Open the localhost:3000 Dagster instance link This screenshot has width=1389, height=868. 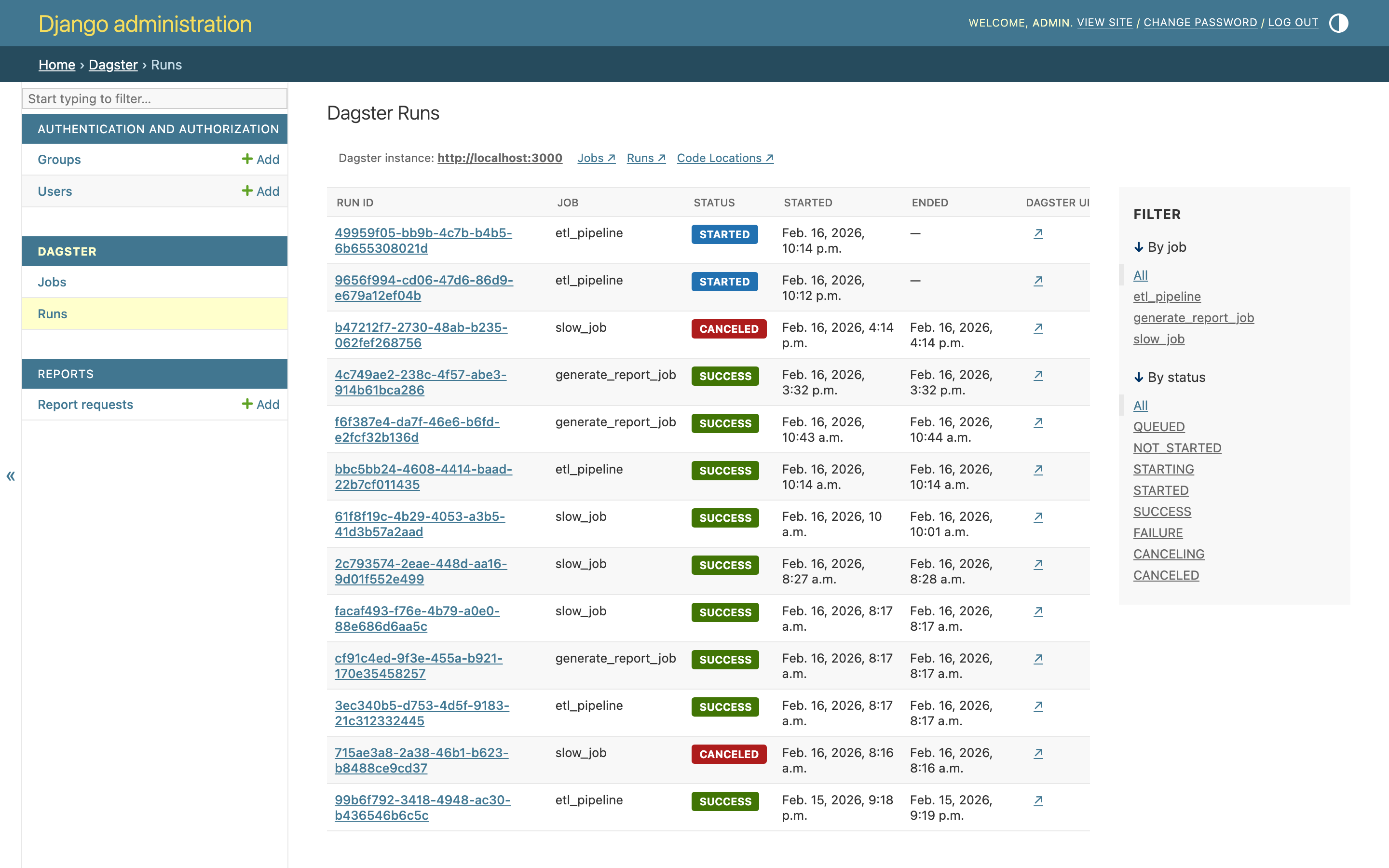click(499, 158)
